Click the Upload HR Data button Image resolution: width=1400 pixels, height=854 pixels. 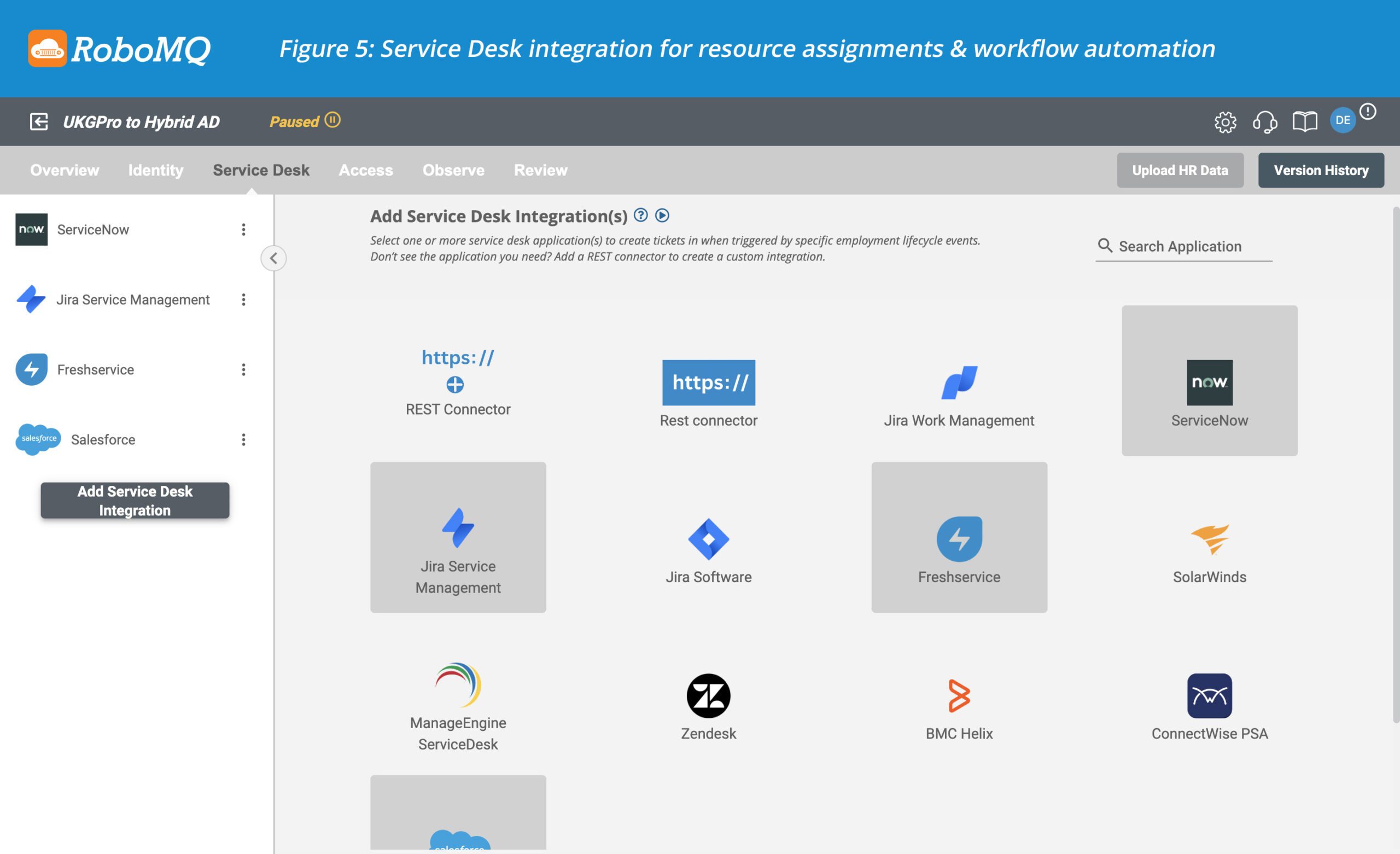[x=1180, y=170]
